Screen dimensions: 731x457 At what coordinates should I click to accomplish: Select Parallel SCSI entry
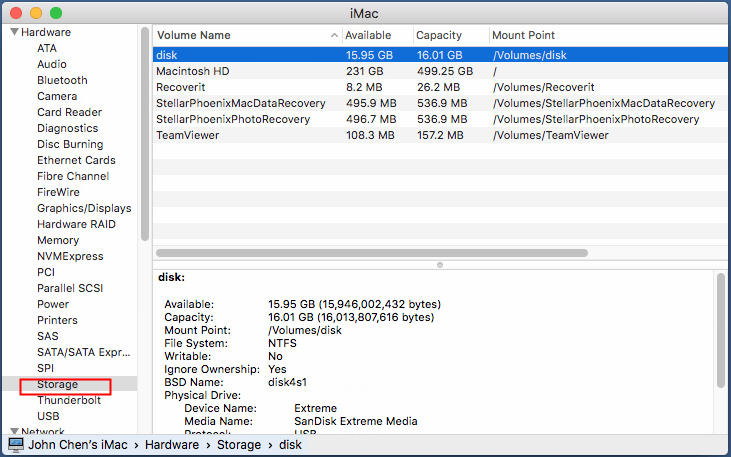click(x=70, y=288)
